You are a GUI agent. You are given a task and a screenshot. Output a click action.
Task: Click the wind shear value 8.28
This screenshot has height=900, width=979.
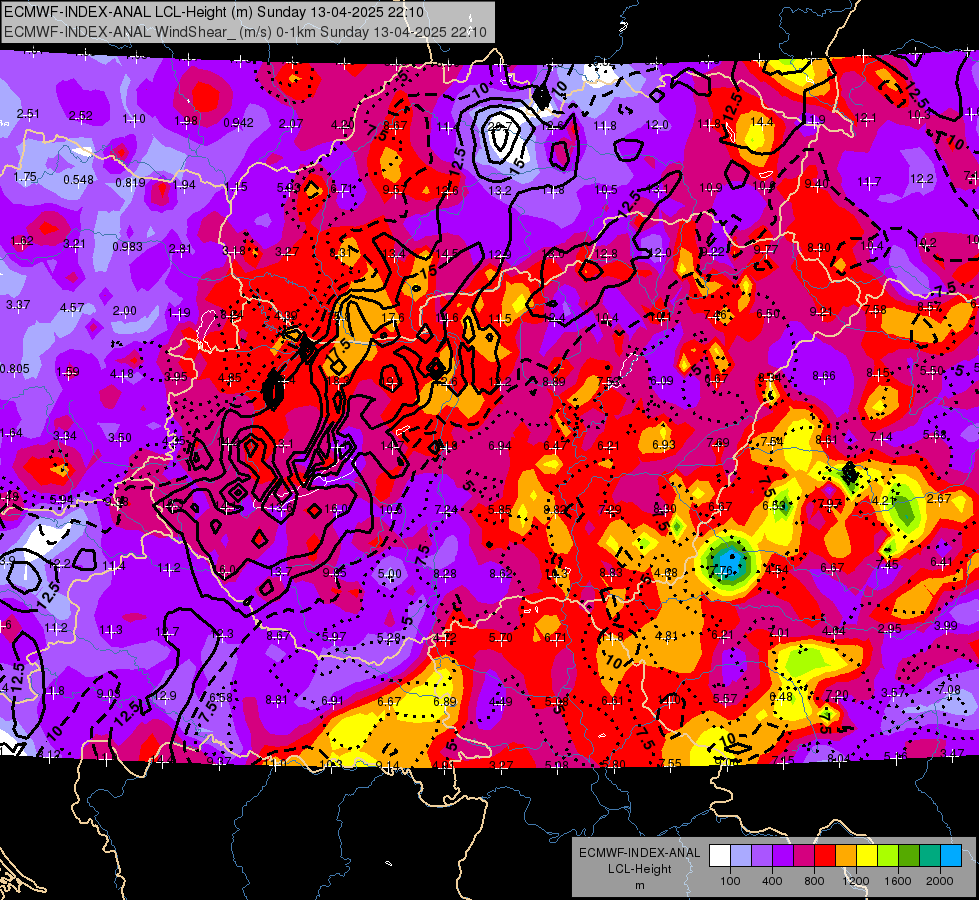tap(445, 573)
